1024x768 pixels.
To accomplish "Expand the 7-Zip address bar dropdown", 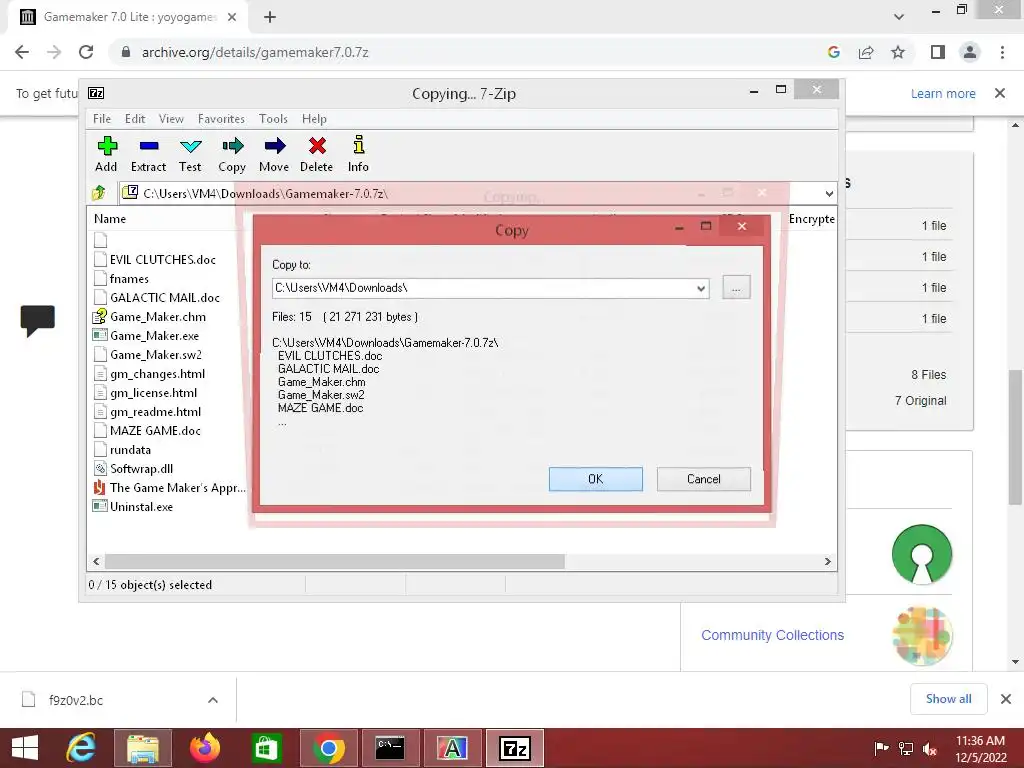I will (829, 193).
